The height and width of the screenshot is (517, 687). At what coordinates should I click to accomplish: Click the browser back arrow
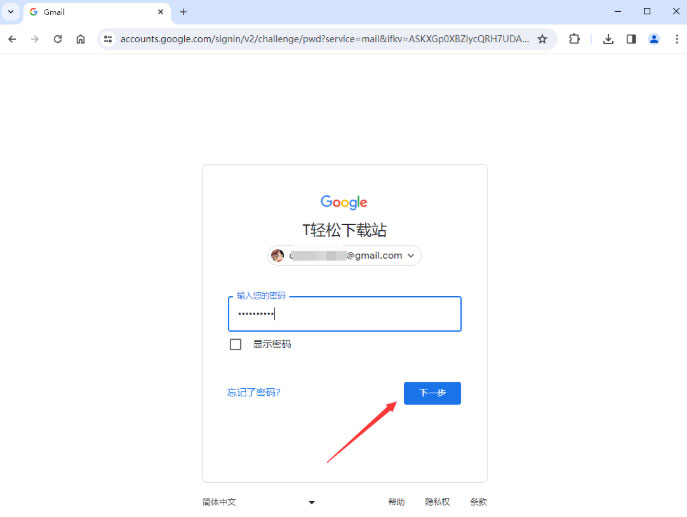click(x=12, y=39)
